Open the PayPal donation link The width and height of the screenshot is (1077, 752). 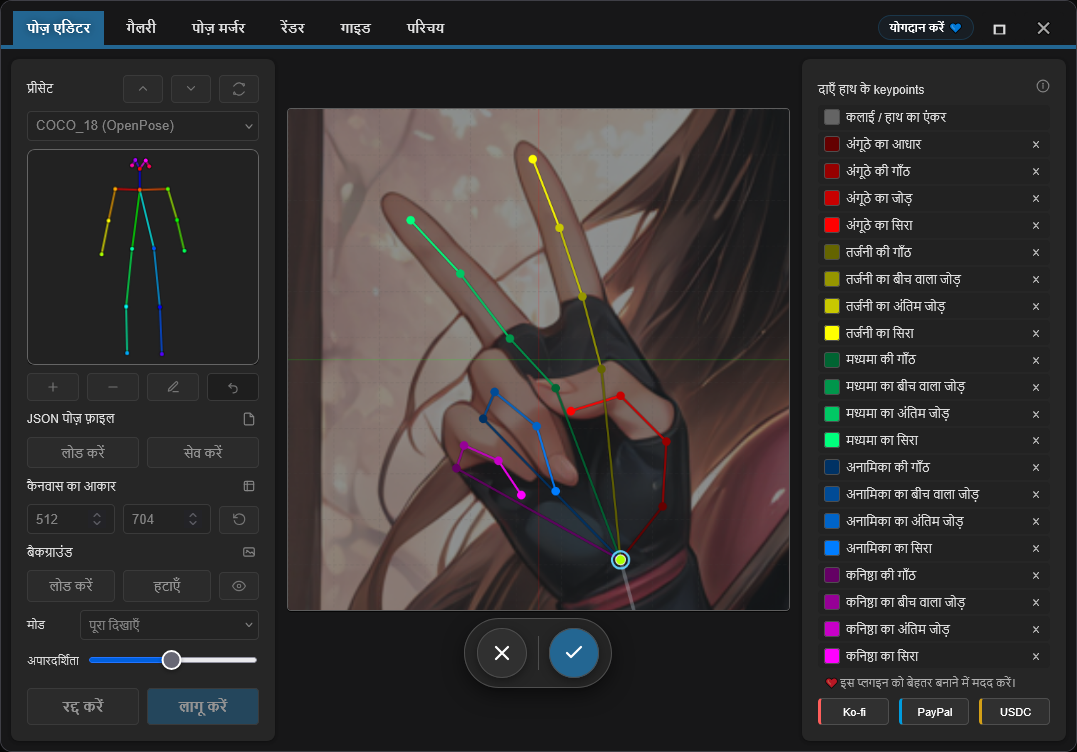pos(934,712)
